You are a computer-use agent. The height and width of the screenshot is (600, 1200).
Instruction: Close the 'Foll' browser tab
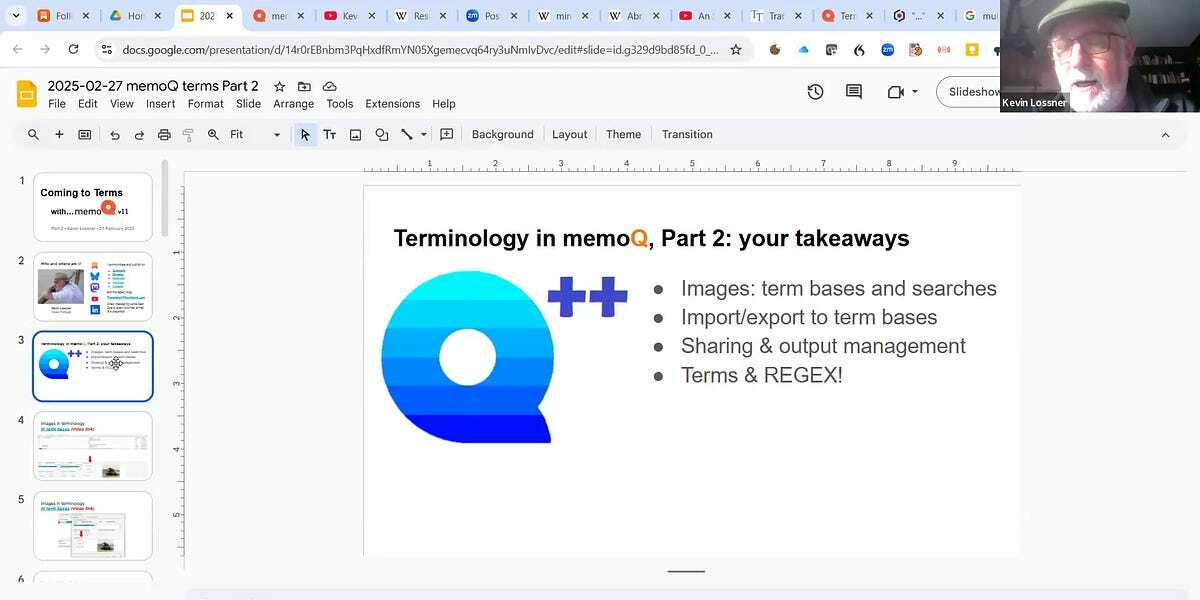click(85, 16)
